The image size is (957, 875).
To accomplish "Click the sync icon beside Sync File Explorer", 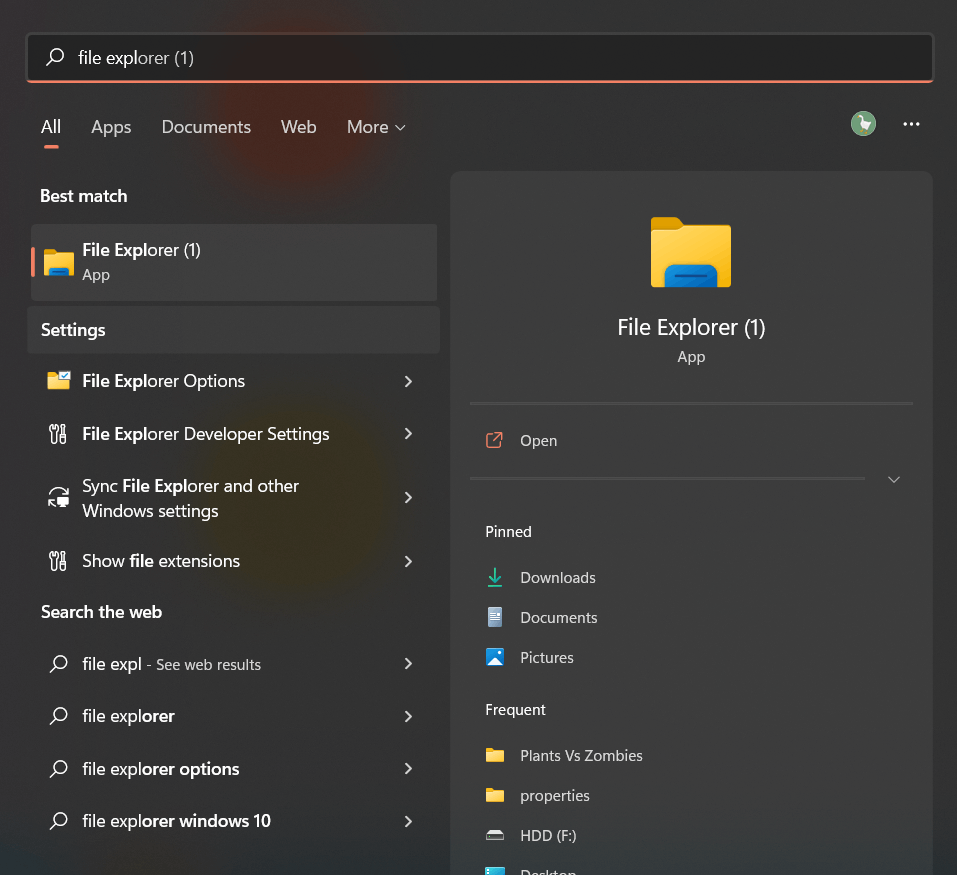I will 59,497.
